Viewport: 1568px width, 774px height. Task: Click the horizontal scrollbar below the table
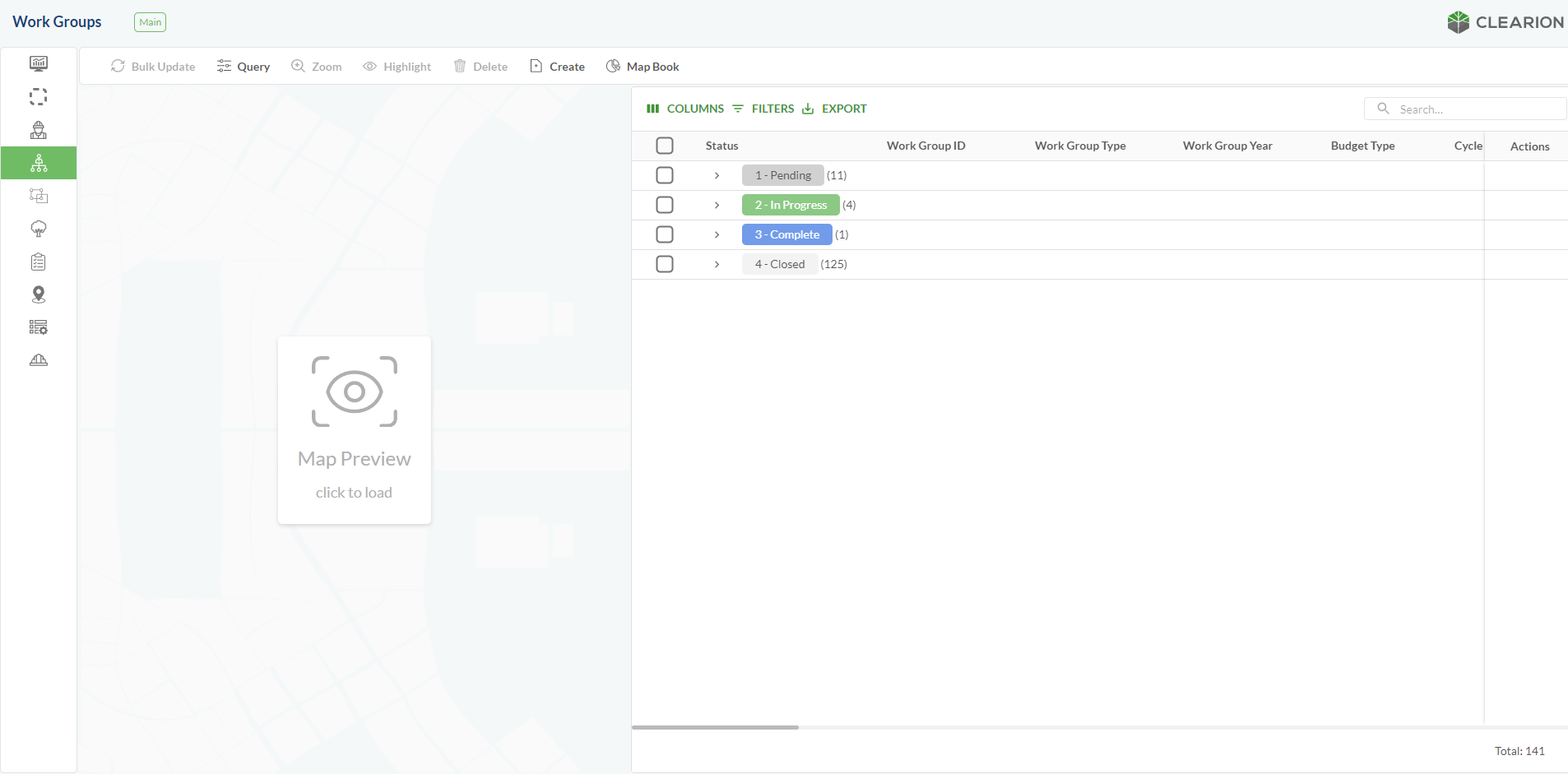(715, 727)
